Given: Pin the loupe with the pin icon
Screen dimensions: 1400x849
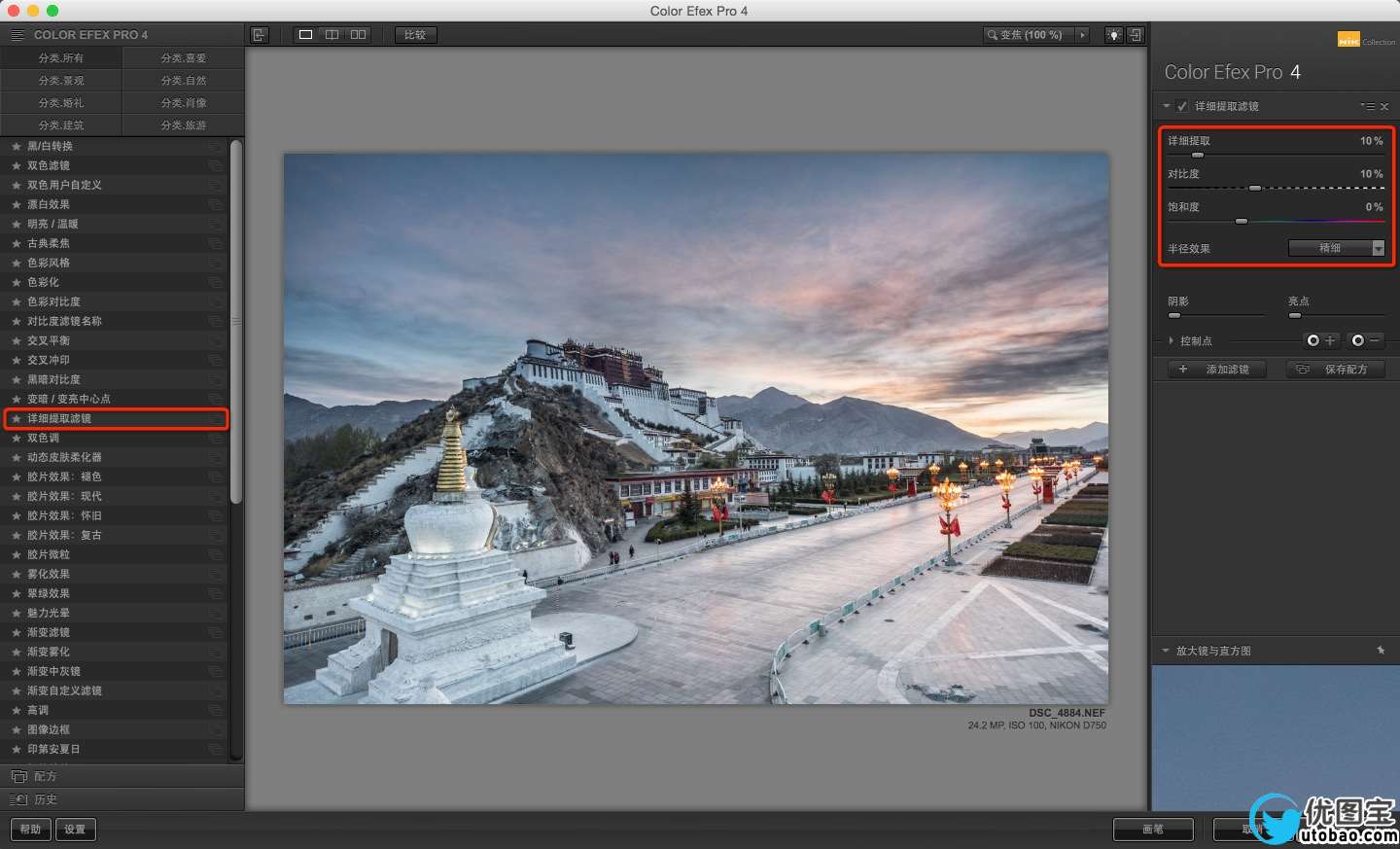Looking at the screenshot, I should (1381, 651).
